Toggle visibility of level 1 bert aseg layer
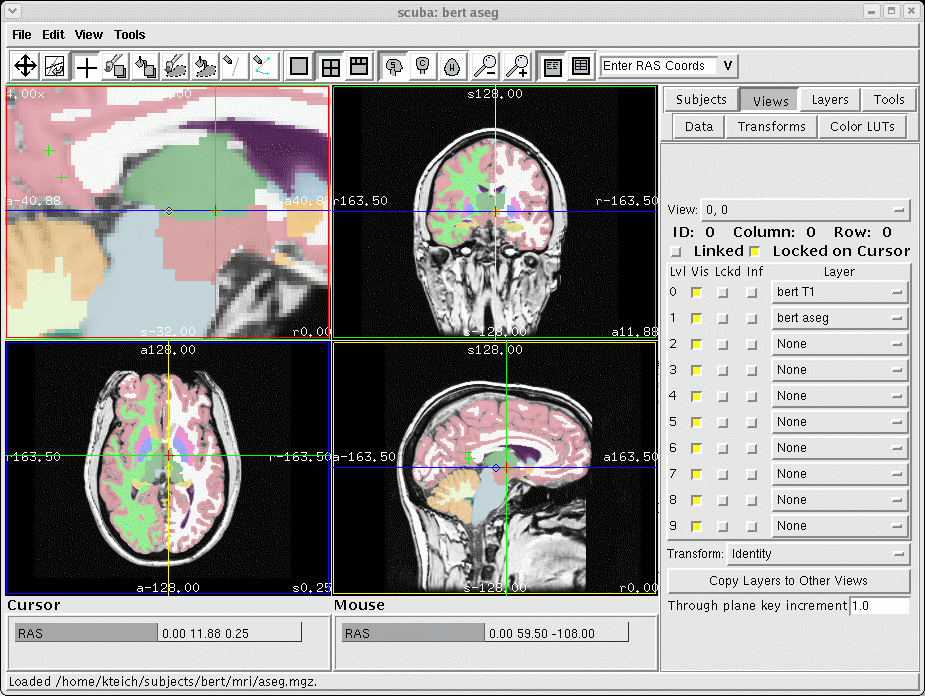Screen dimensions: 925x696 coord(696,318)
